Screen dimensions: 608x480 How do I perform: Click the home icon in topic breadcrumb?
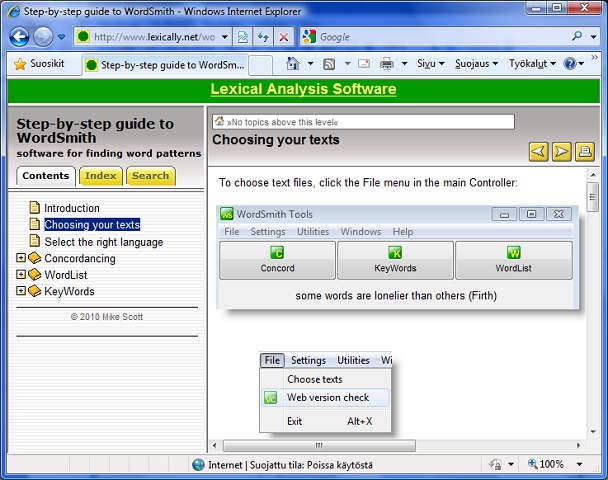tap(219, 121)
